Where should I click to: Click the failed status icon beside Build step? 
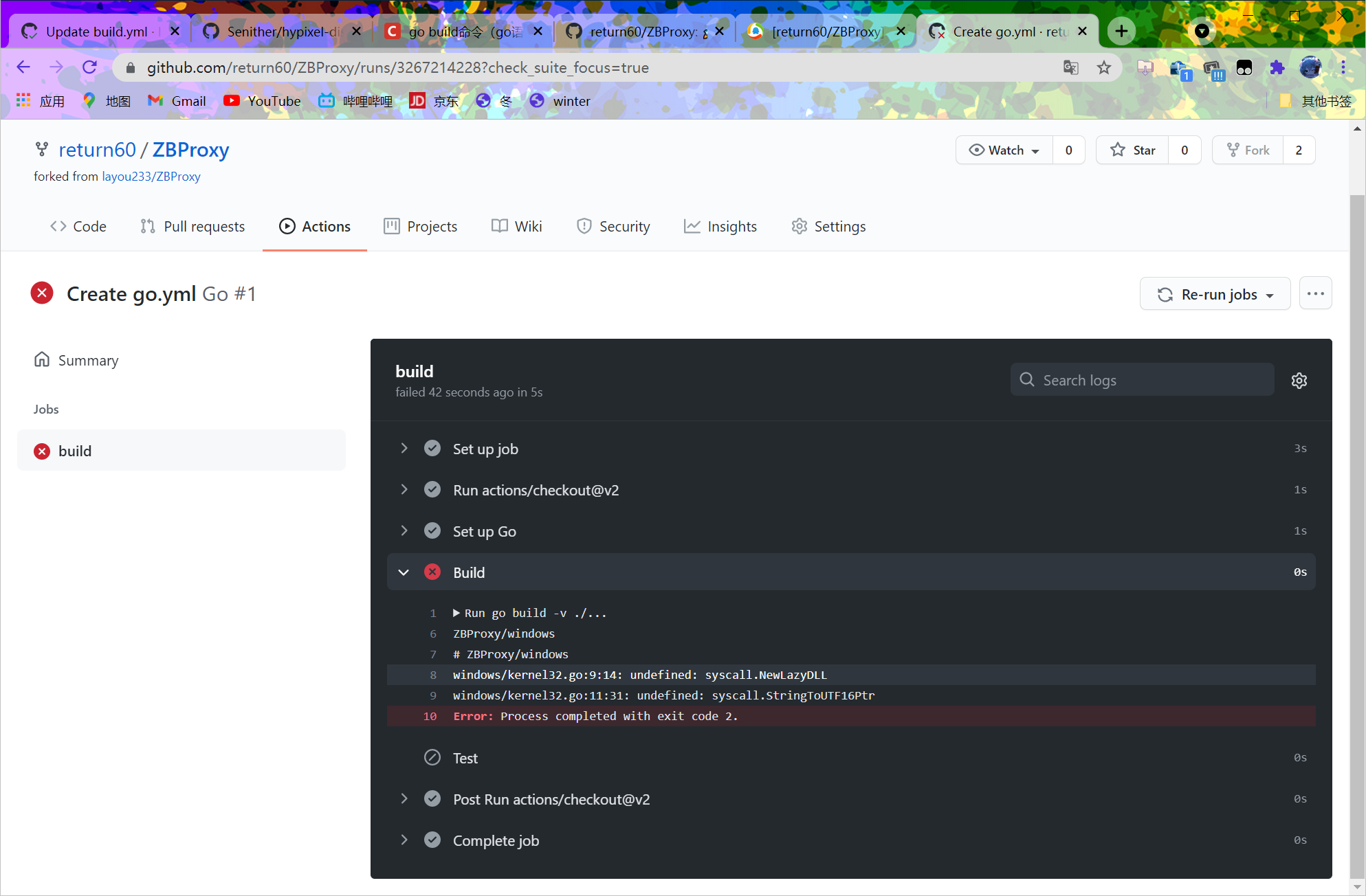[x=432, y=572]
